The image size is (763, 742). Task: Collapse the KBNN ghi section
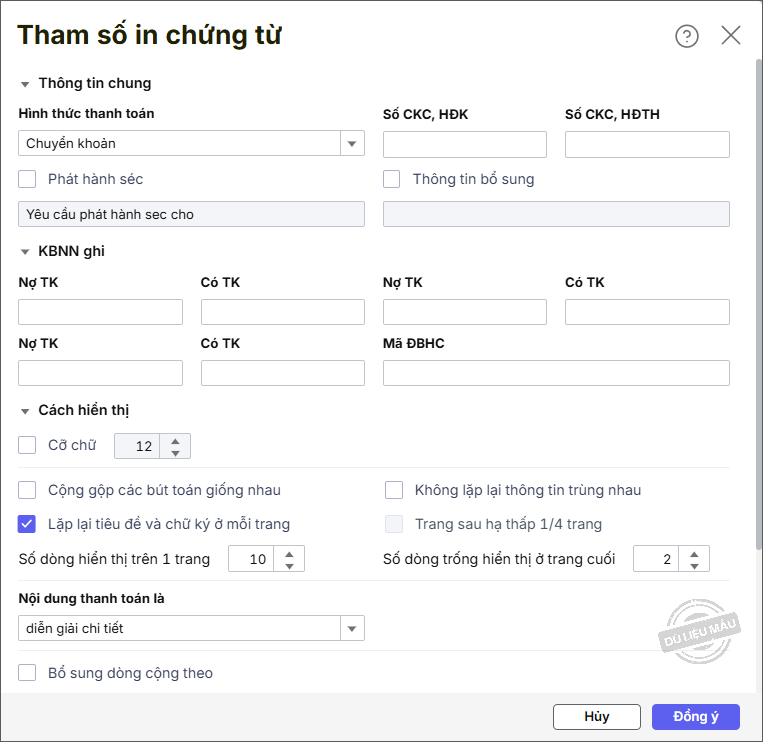point(25,252)
